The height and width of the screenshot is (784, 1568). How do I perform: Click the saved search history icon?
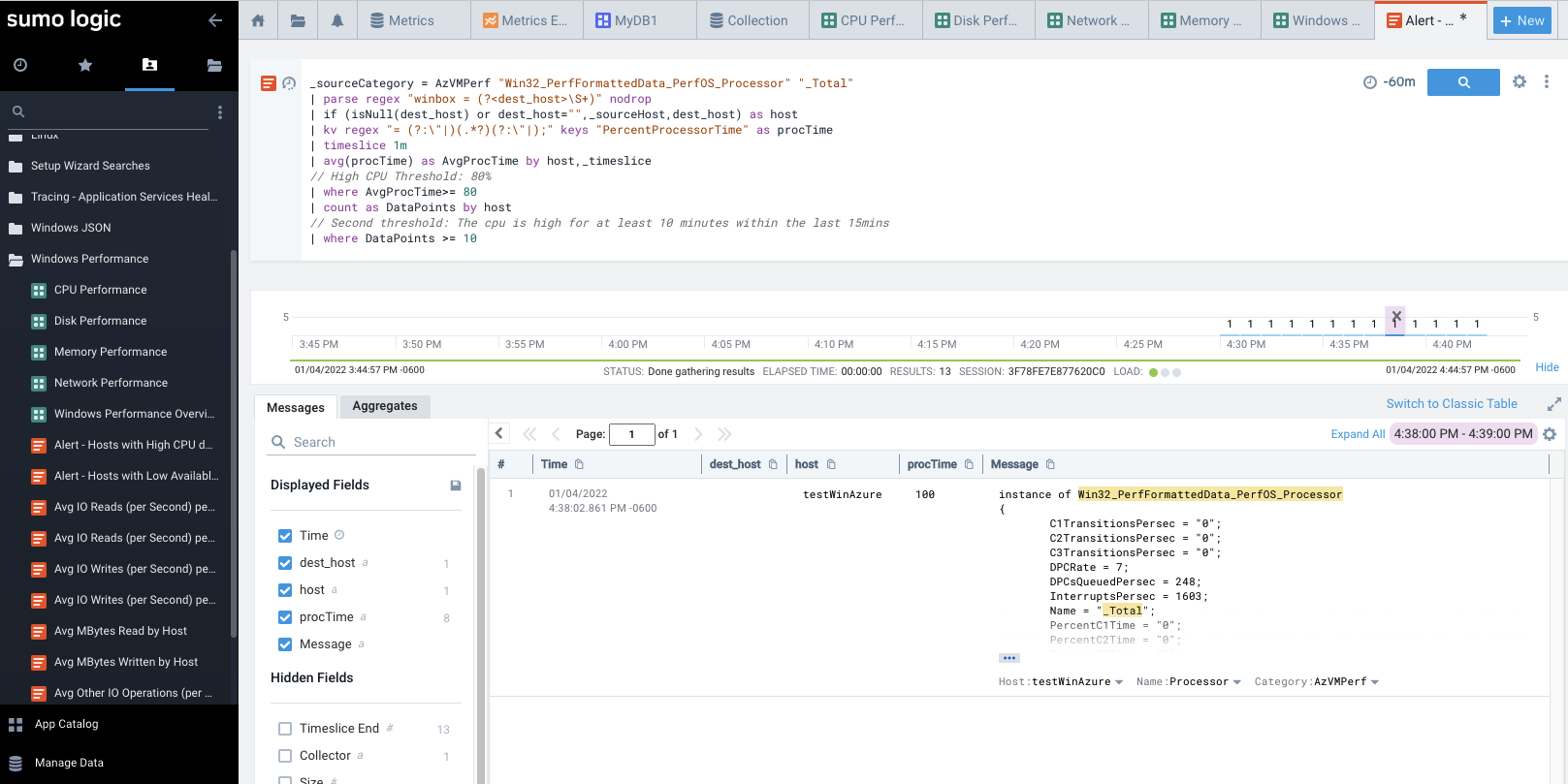pyautogui.click(x=289, y=83)
